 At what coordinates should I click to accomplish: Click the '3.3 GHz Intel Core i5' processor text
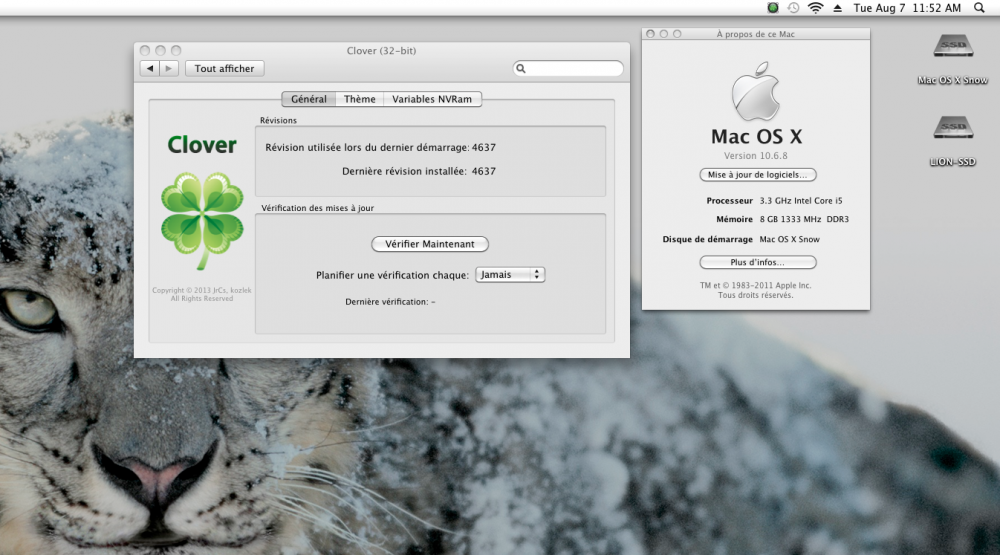pos(801,200)
